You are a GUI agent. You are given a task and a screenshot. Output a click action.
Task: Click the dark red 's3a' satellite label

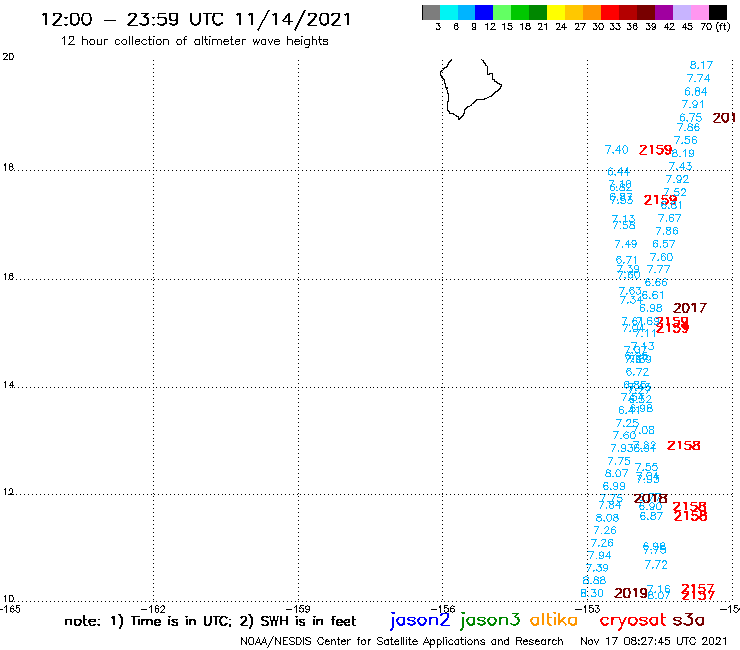click(x=688, y=620)
